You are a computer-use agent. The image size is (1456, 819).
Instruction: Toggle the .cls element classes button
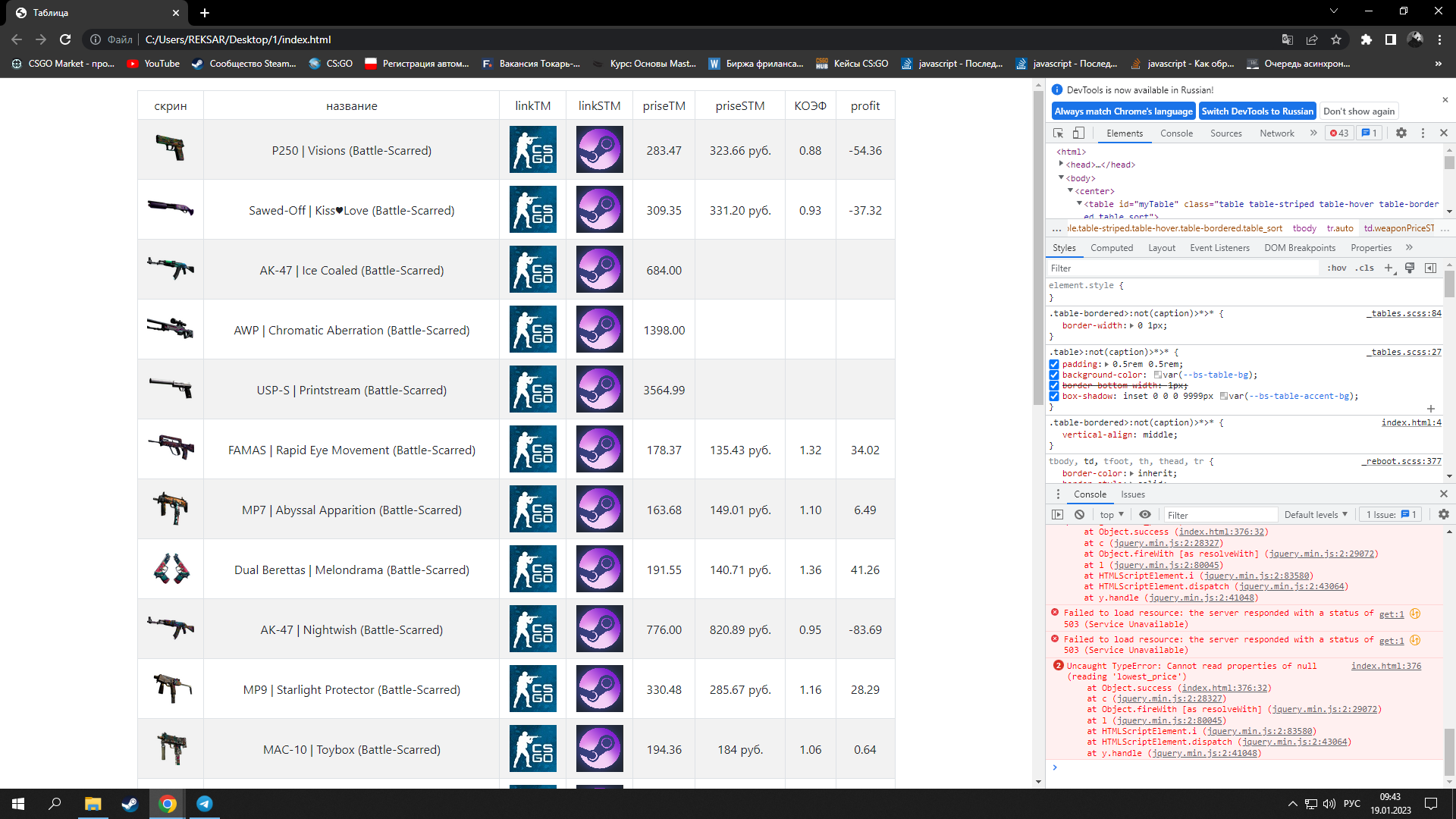(x=1366, y=268)
